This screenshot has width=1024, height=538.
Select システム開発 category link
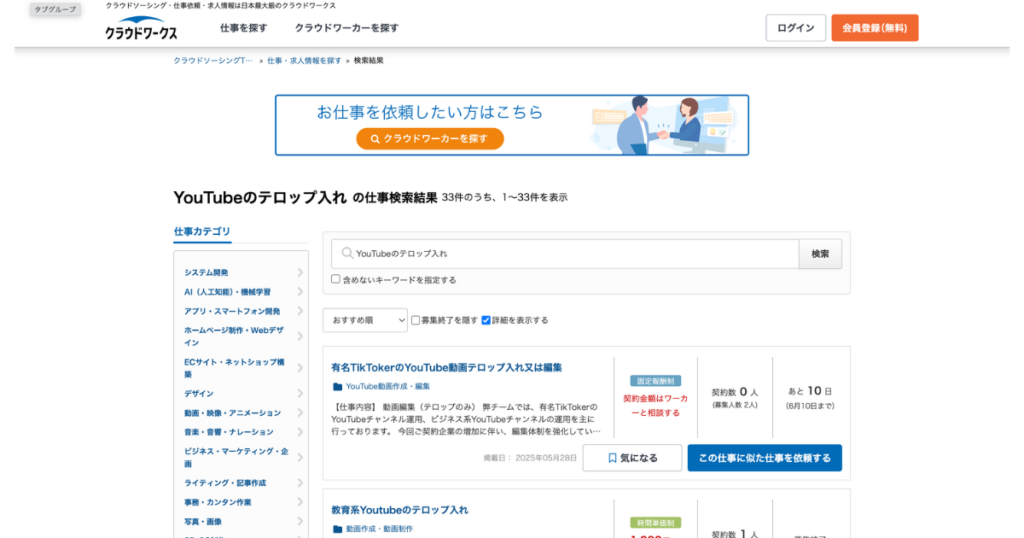(x=206, y=272)
